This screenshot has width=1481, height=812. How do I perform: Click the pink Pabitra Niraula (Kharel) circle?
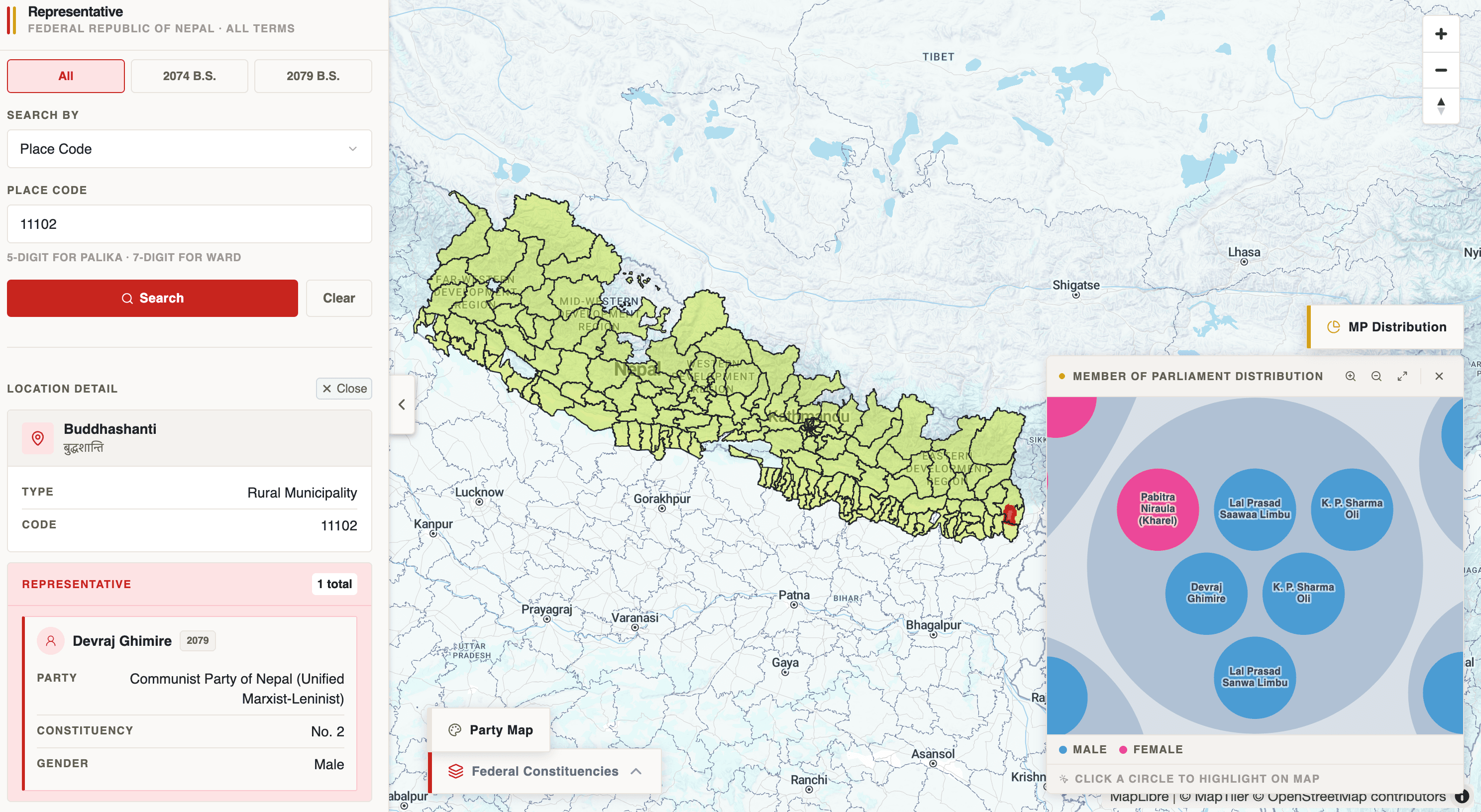tap(1157, 509)
